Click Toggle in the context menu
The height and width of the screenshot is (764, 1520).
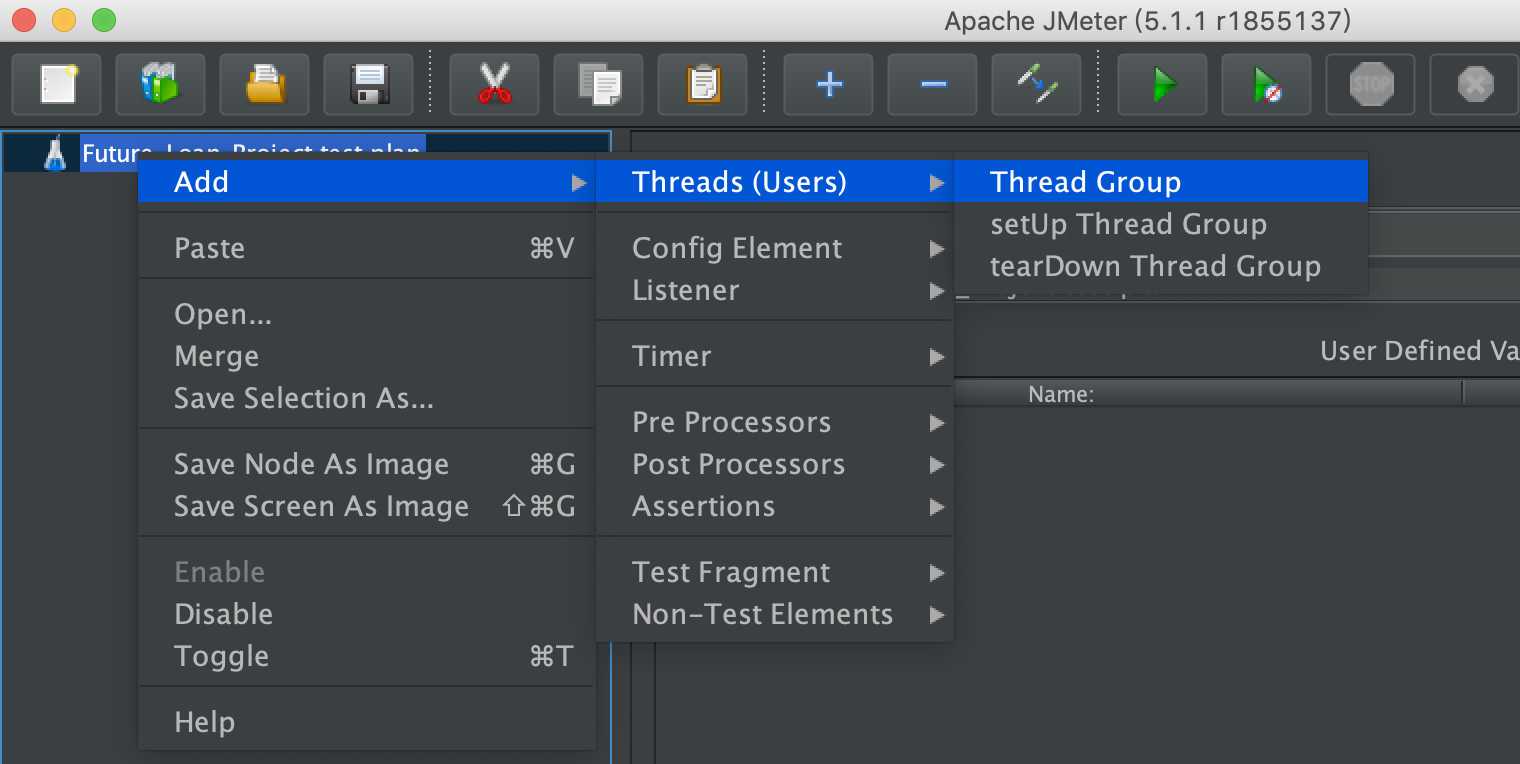tap(366, 656)
